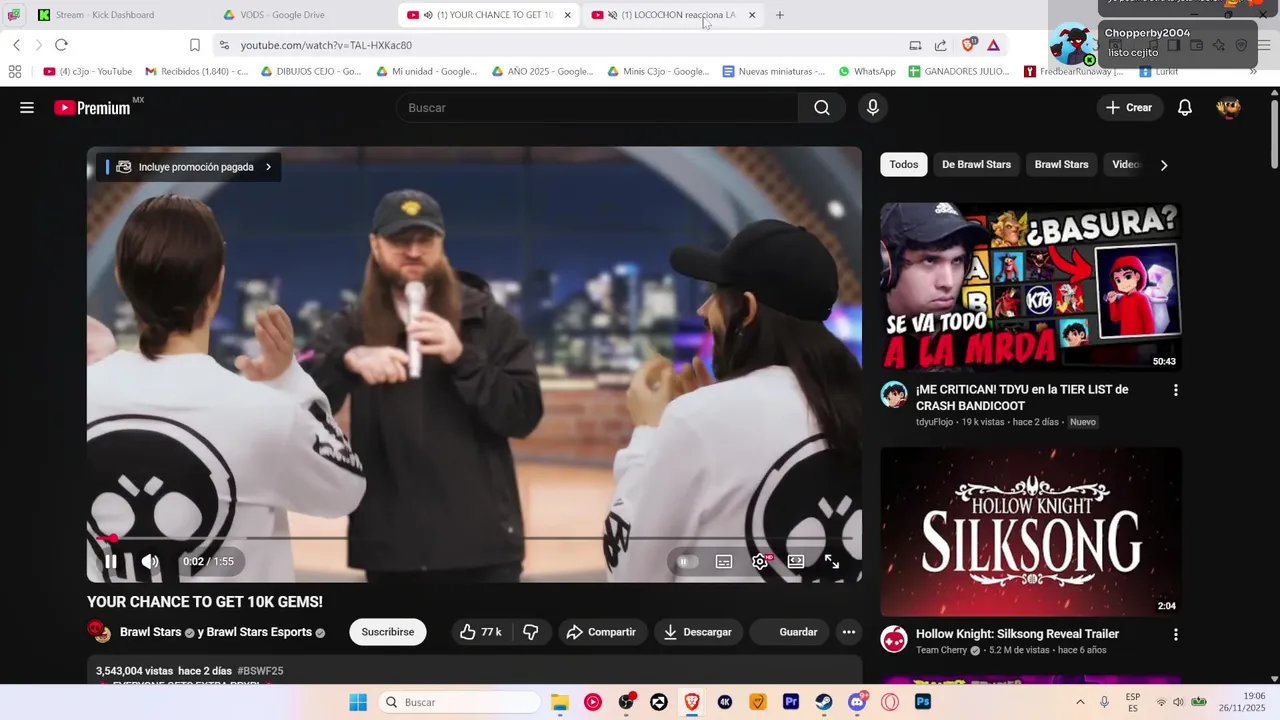Viewport: 1280px width, 720px height.
Task: Switch to theater mode
Action: [x=796, y=562]
